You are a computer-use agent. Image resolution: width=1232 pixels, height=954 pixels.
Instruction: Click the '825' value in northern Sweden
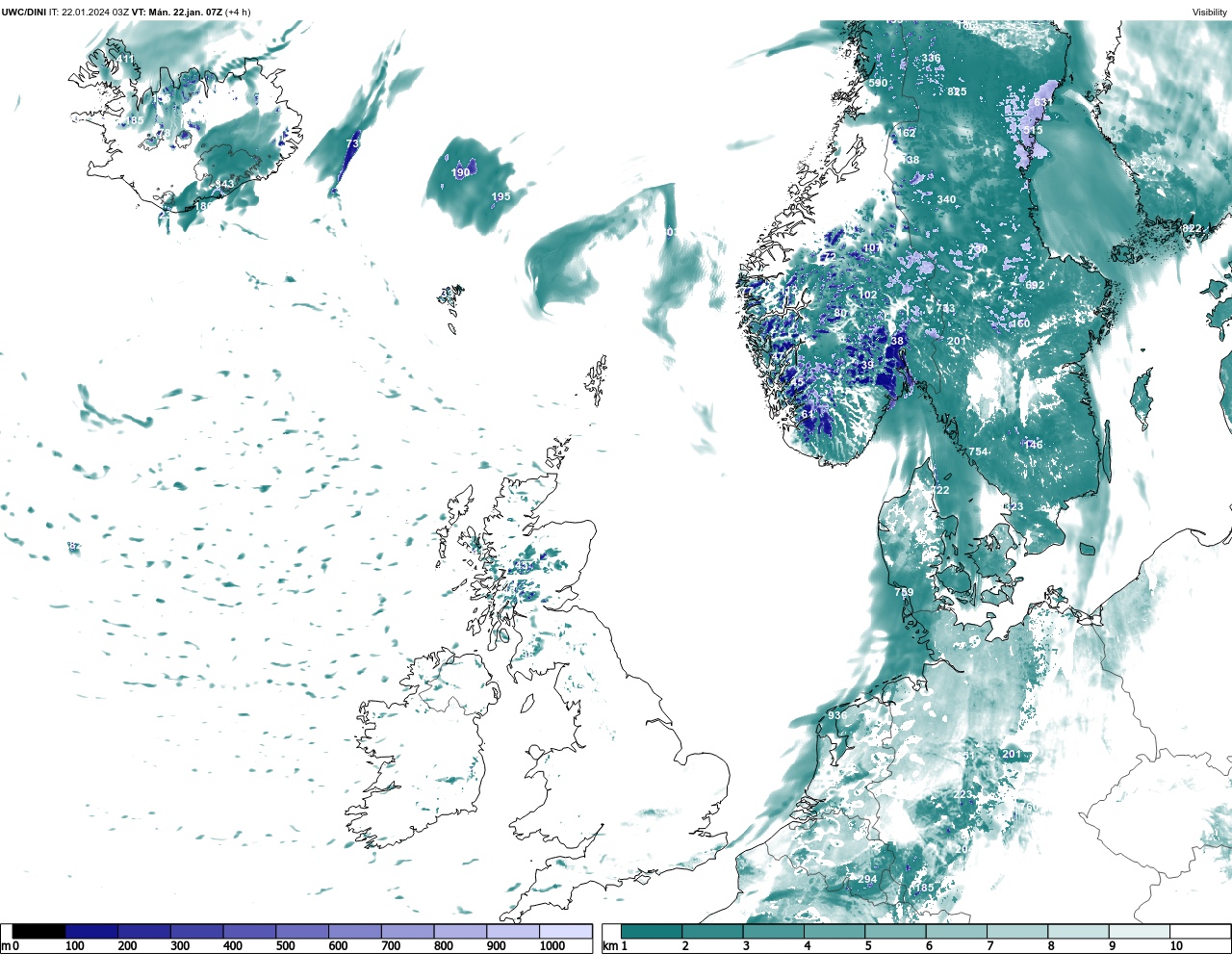tap(957, 91)
